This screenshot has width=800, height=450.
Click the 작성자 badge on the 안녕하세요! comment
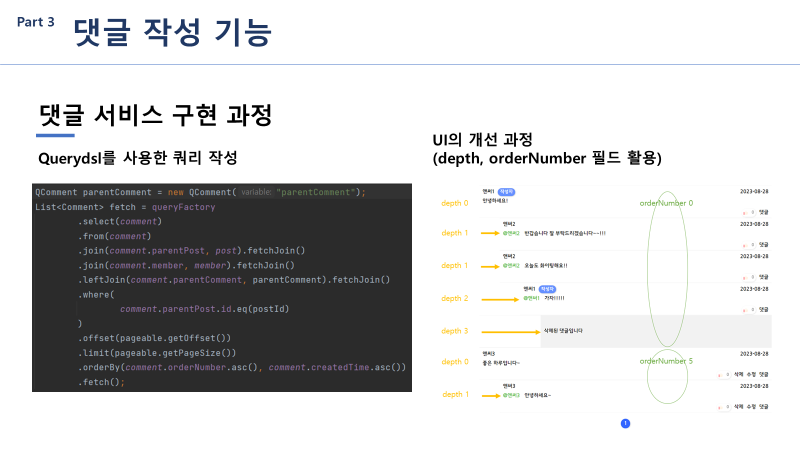[507, 192]
